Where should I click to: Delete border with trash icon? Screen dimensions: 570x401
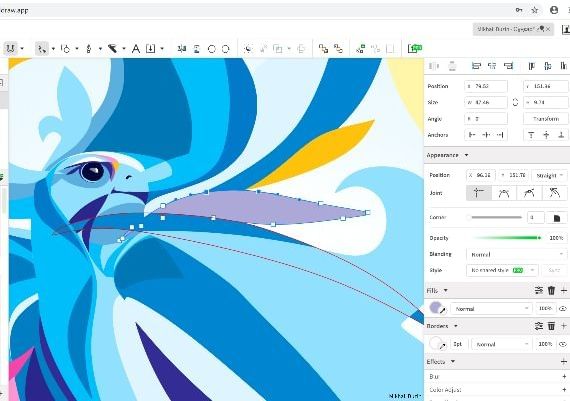pyautogui.click(x=551, y=326)
